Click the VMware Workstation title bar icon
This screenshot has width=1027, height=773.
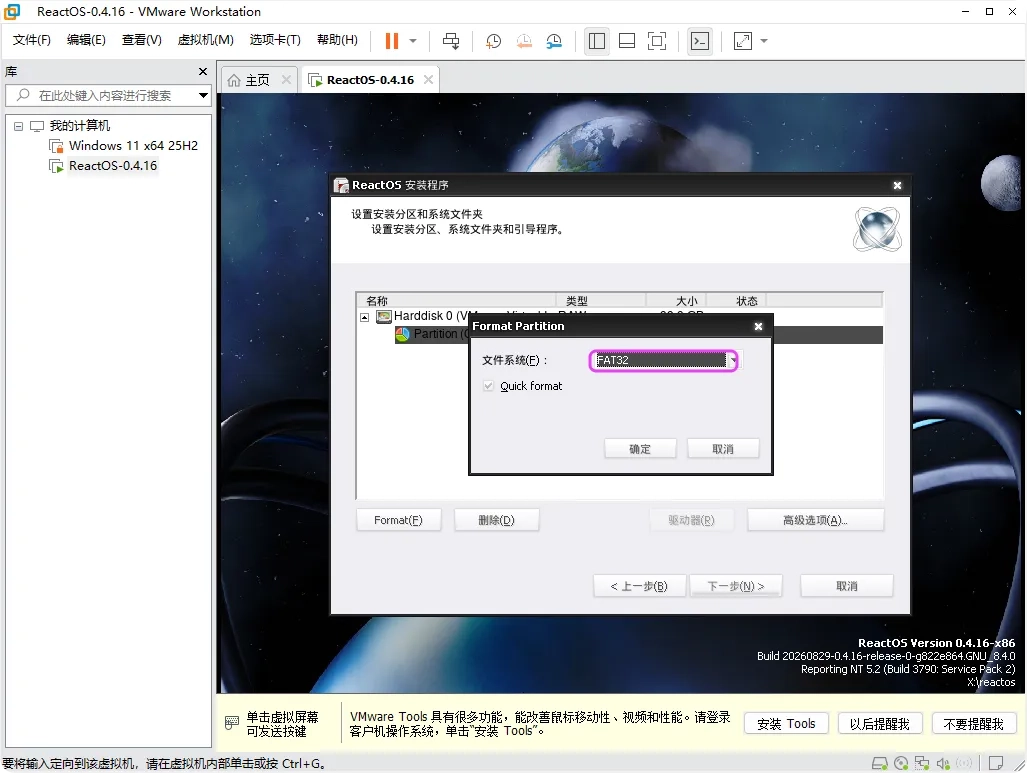(12, 11)
